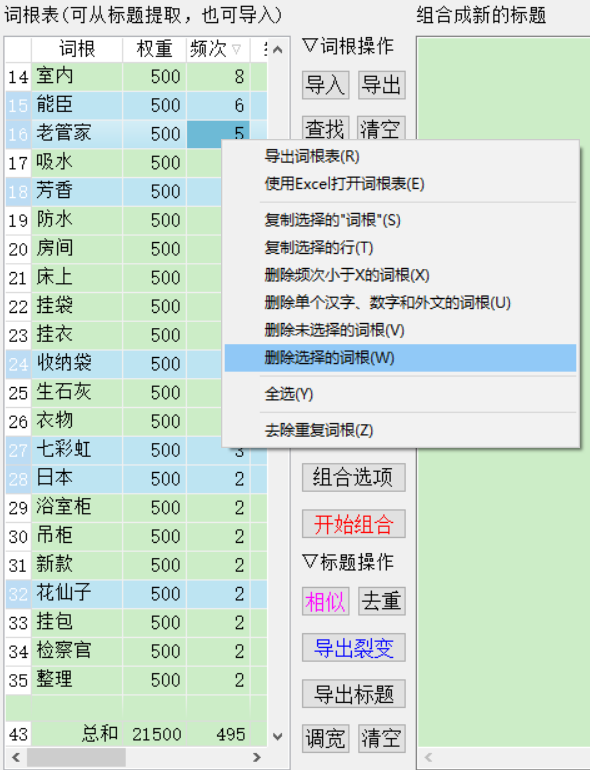This screenshot has height=770, width=590.
Task: Click the horizontal scrollbar's left arrow
Action: coord(16,757)
